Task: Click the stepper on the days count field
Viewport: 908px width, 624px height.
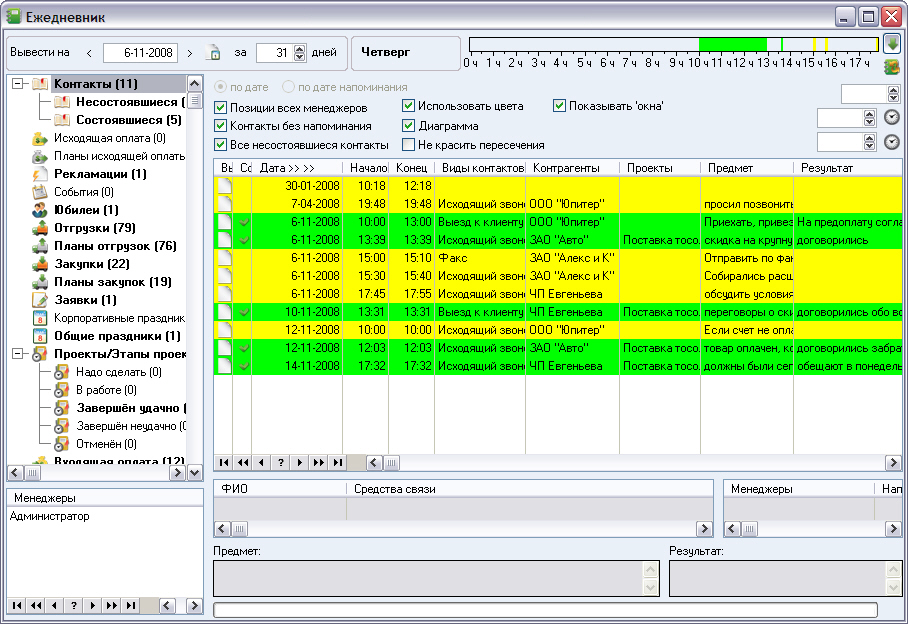Action: coord(299,53)
